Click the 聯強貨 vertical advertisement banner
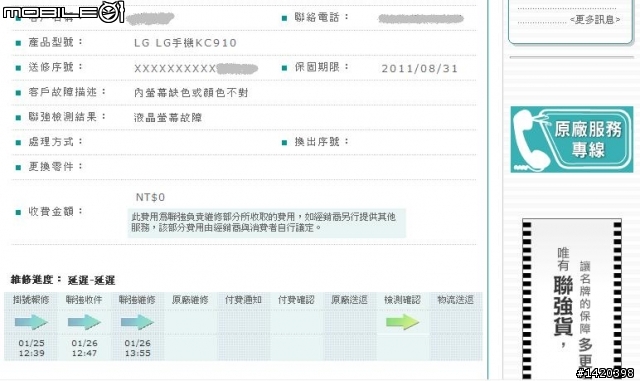Screen dimensions: 640x381 coord(572,299)
